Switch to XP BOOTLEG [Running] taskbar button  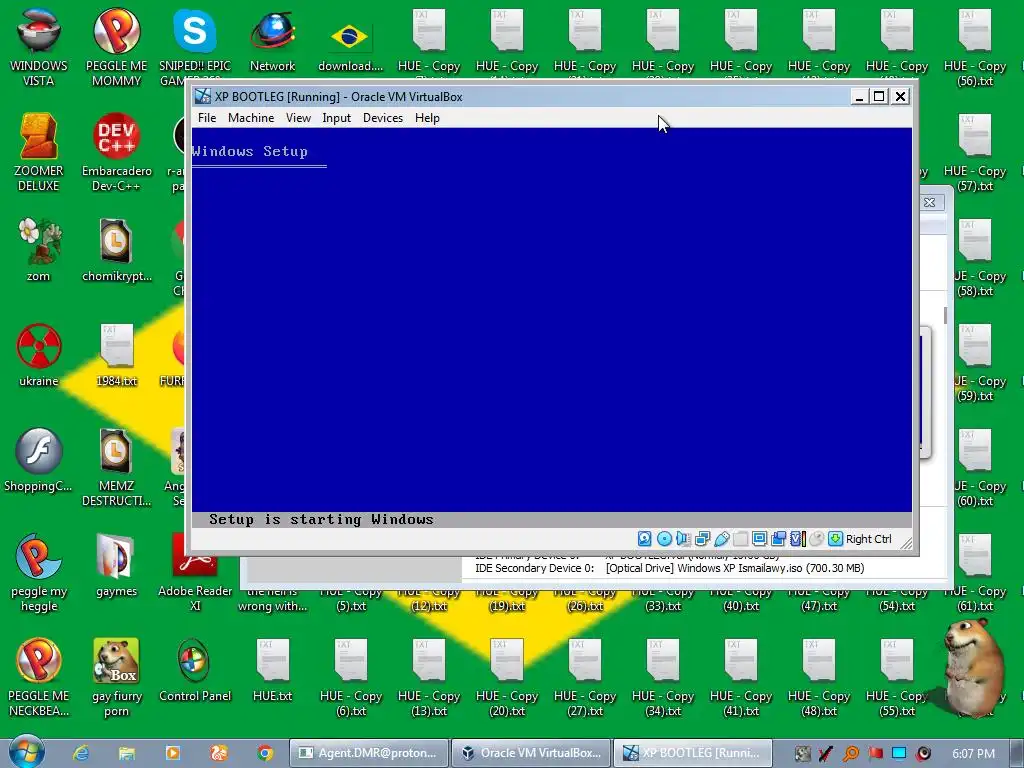pyautogui.click(x=693, y=753)
